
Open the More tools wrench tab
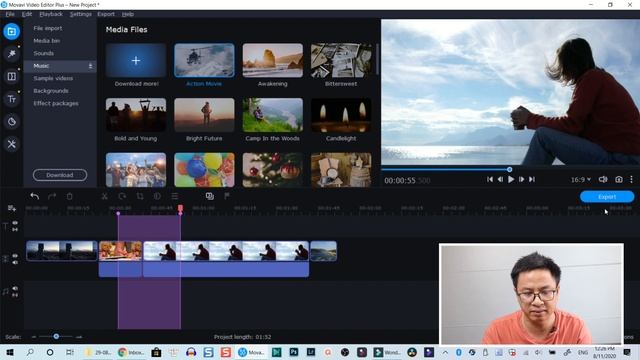[x=11, y=144]
